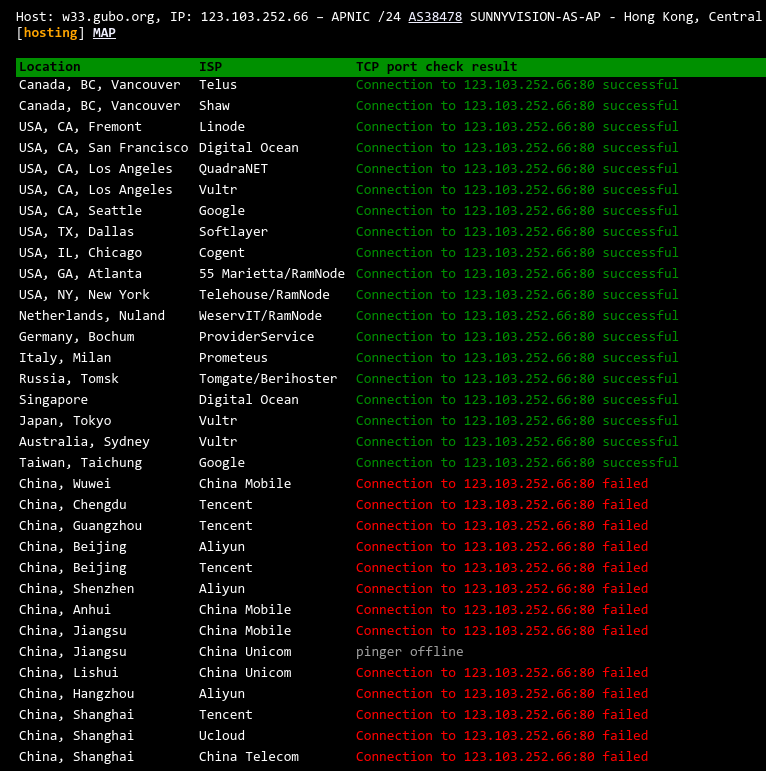Click 'USA, TX, Dallas' location
Image resolution: width=766 pixels, height=771 pixels.
pyautogui.click(x=76, y=232)
